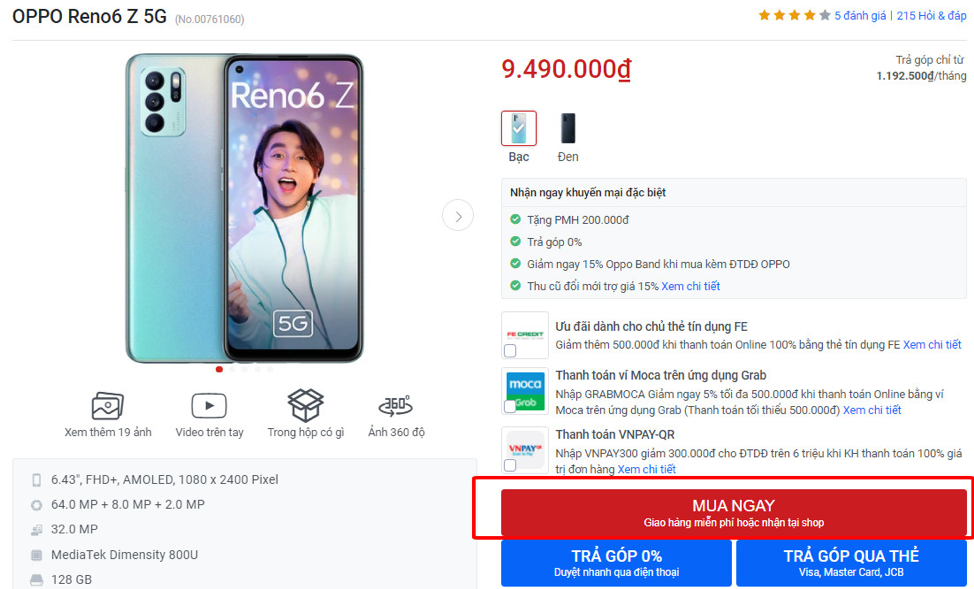The width and height of the screenshot is (974, 589).
Task: Advance to the next product image arrow
Action: point(458,215)
